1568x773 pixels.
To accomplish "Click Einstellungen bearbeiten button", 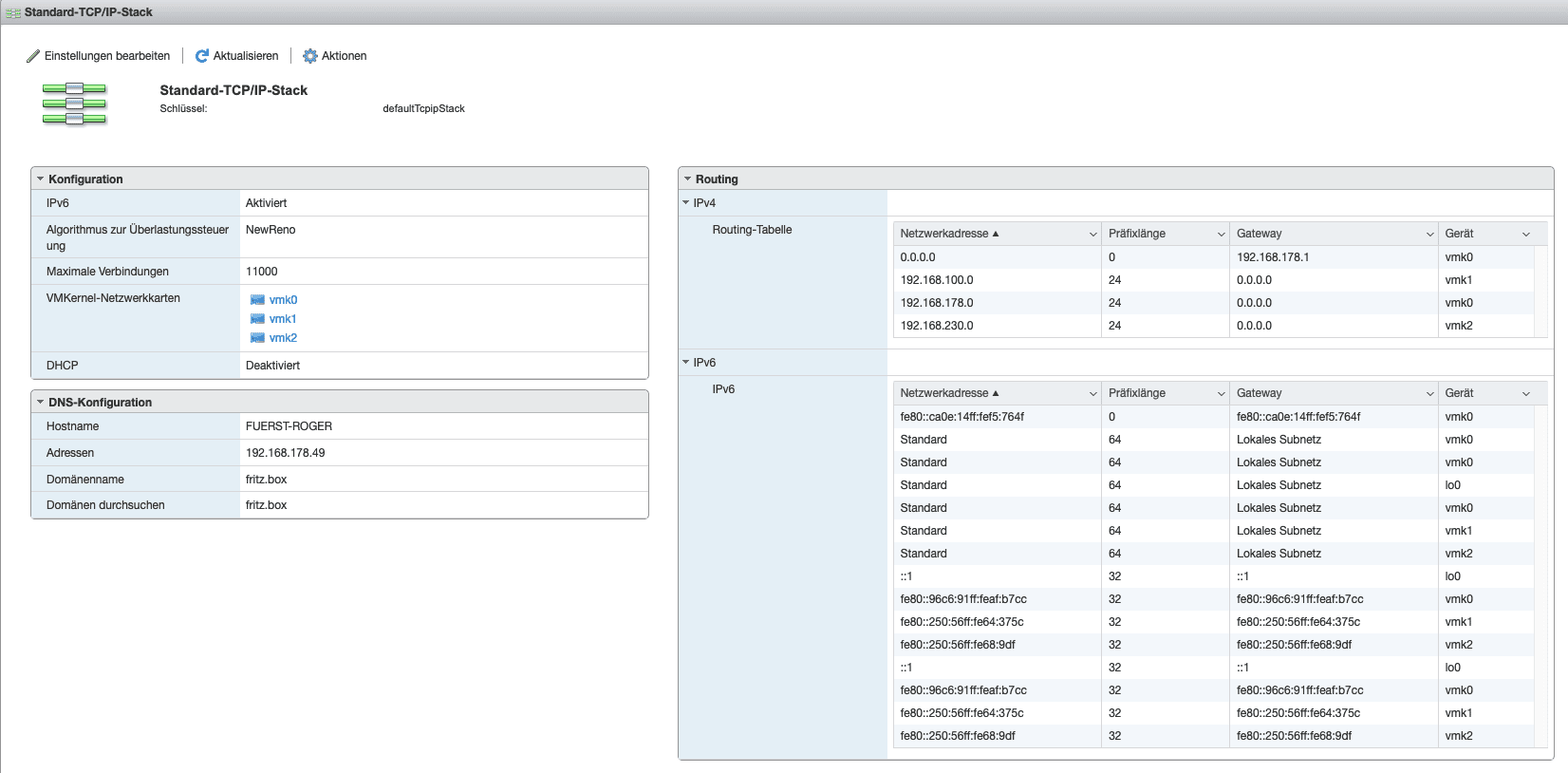I will (106, 56).
